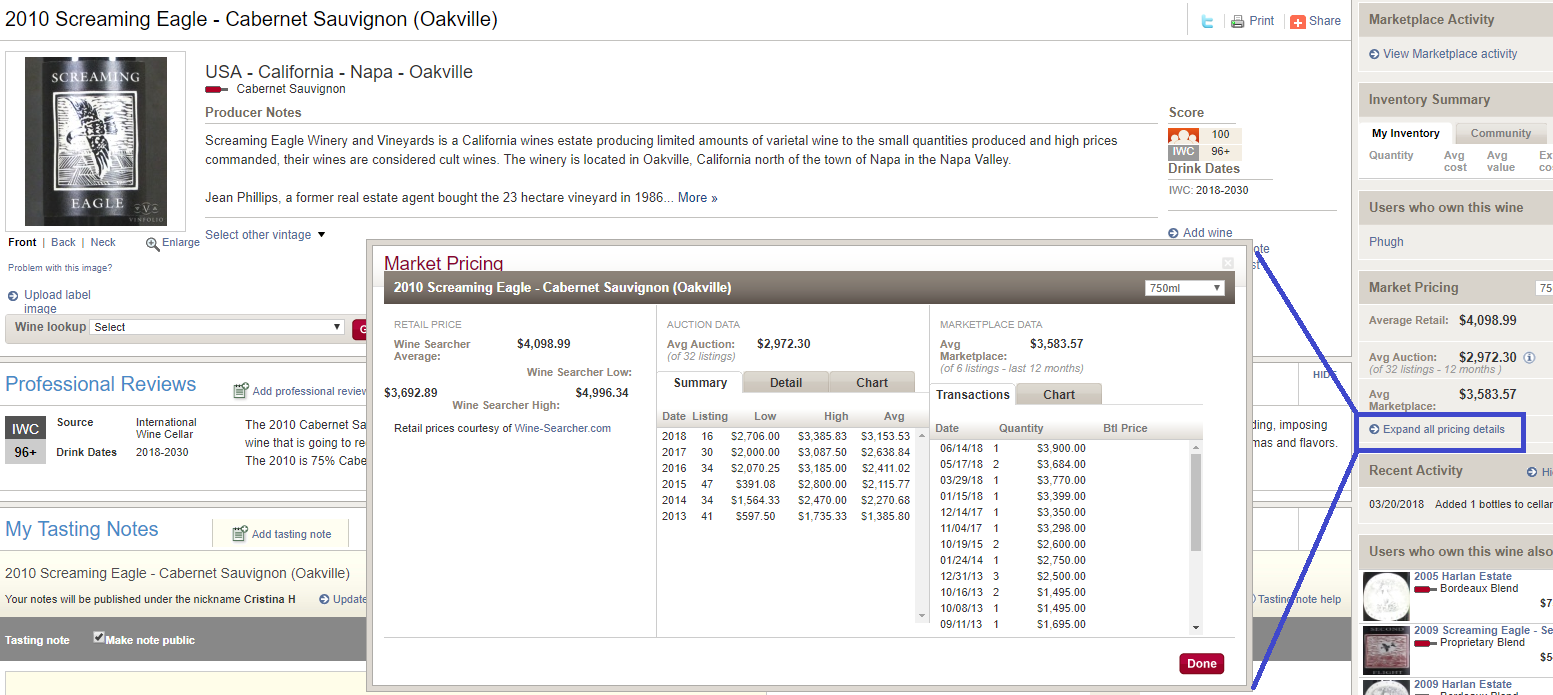This screenshot has height=695, width=1553.
Task: Toggle the Make note public checkbox
Action: (x=99, y=637)
